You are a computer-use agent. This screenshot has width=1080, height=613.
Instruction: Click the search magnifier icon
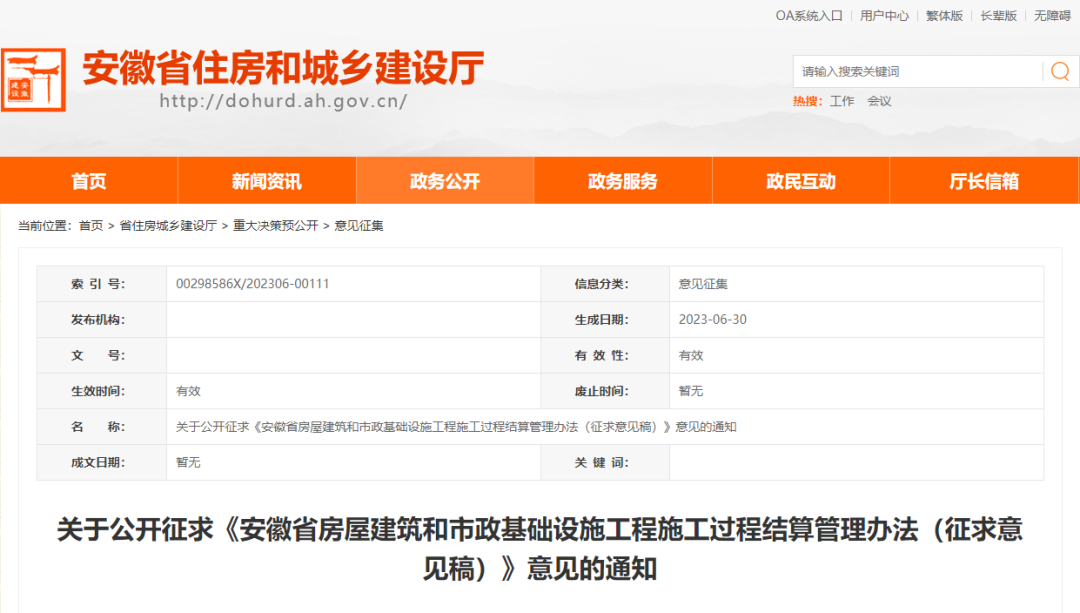[x=1059, y=71]
